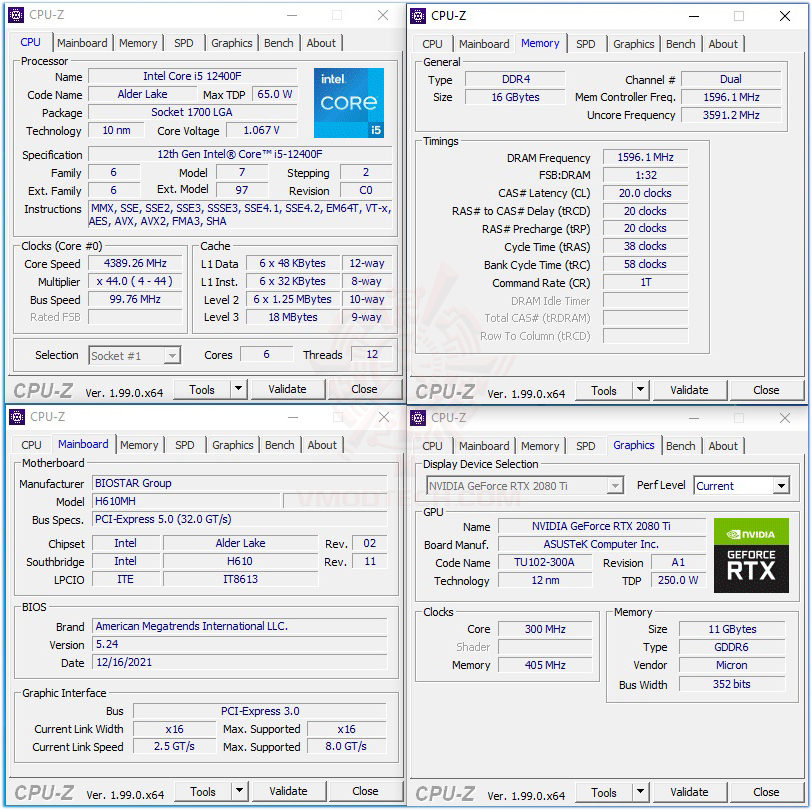
Task: Click the Southbridge model value H610
Action: [240, 561]
